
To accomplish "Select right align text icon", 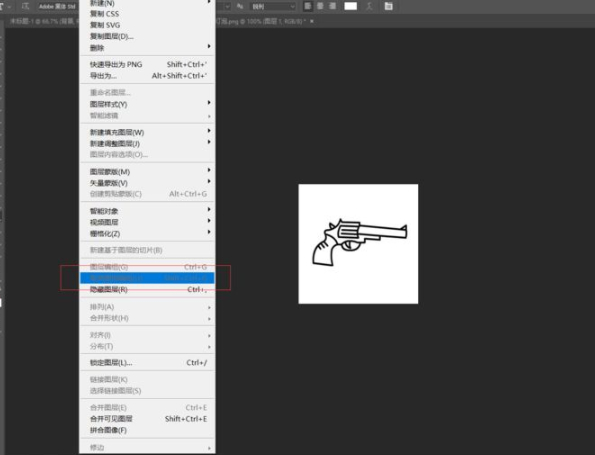I will (332, 6).
